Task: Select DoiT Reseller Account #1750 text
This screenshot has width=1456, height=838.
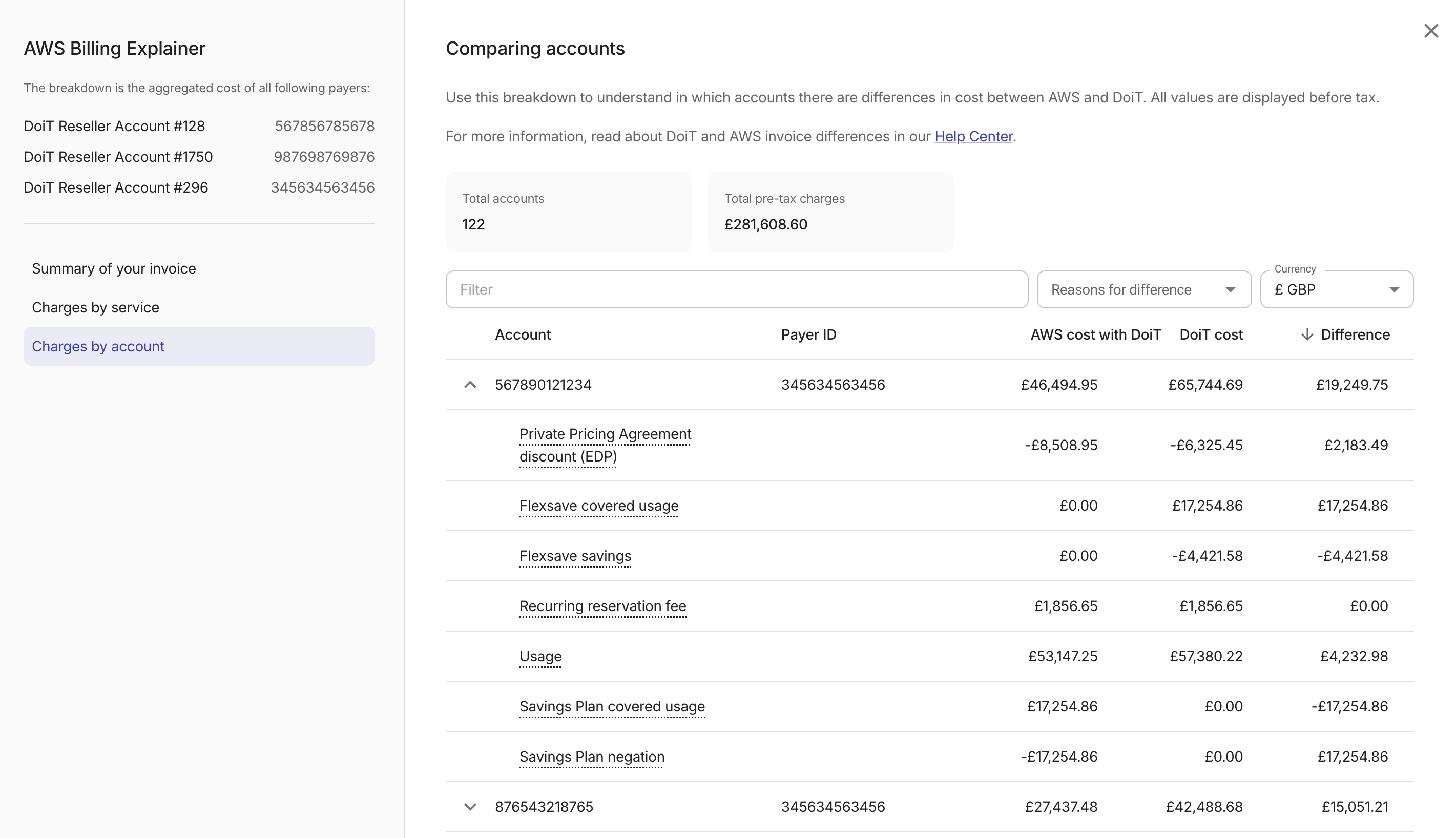Action: point(118,157)
